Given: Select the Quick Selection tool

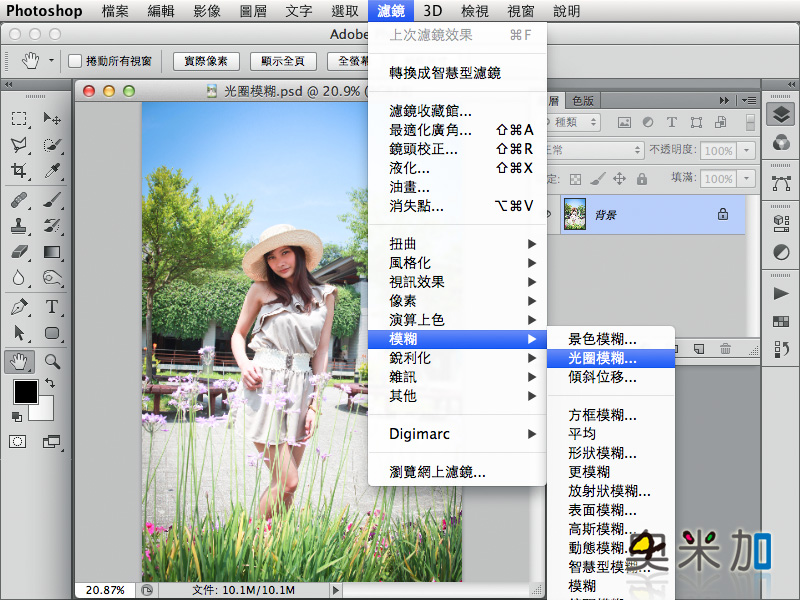Looking at the screenshot, I should click(x=52, y=145).
